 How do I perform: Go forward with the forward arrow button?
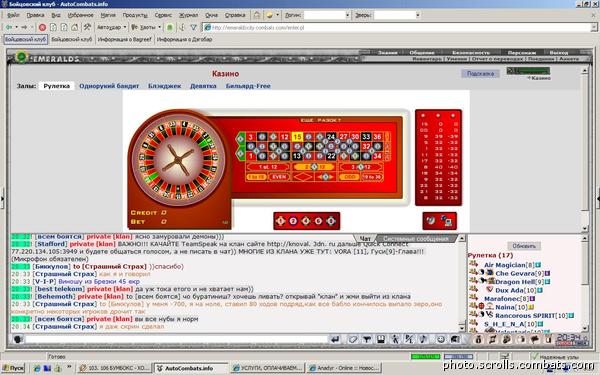[24, 27]
